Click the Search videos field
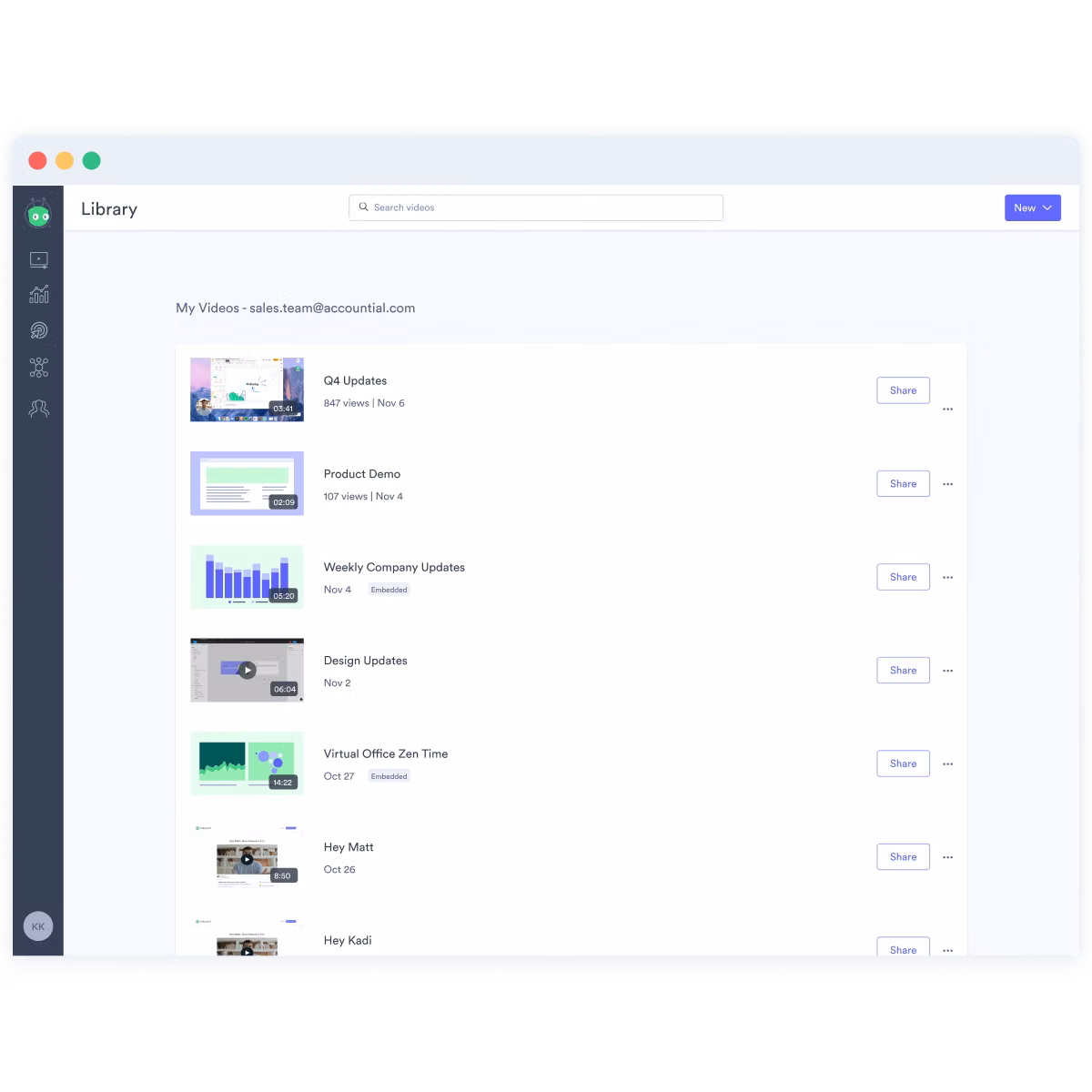Viewport: 1092px width, 1092px height. [x=536, y=207]
